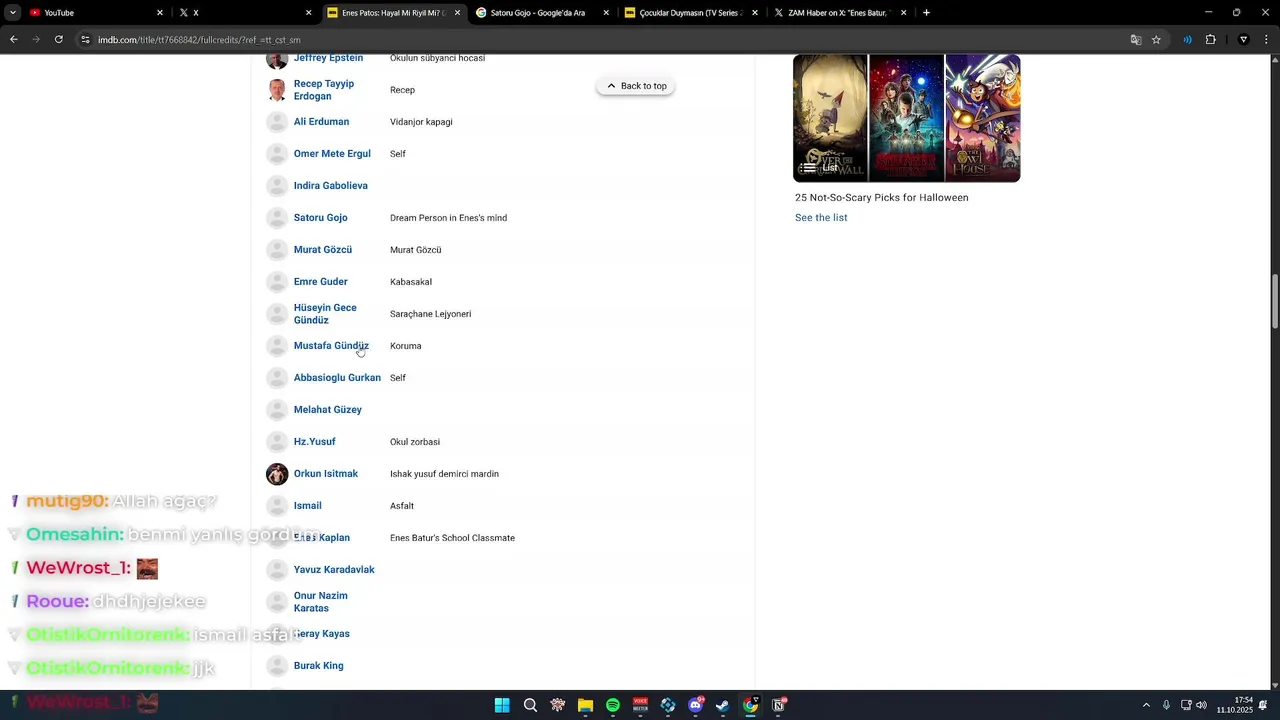1280x720 pixels.
Task: Switch to the Satoru Gojo Google tab
Action: 541,13
